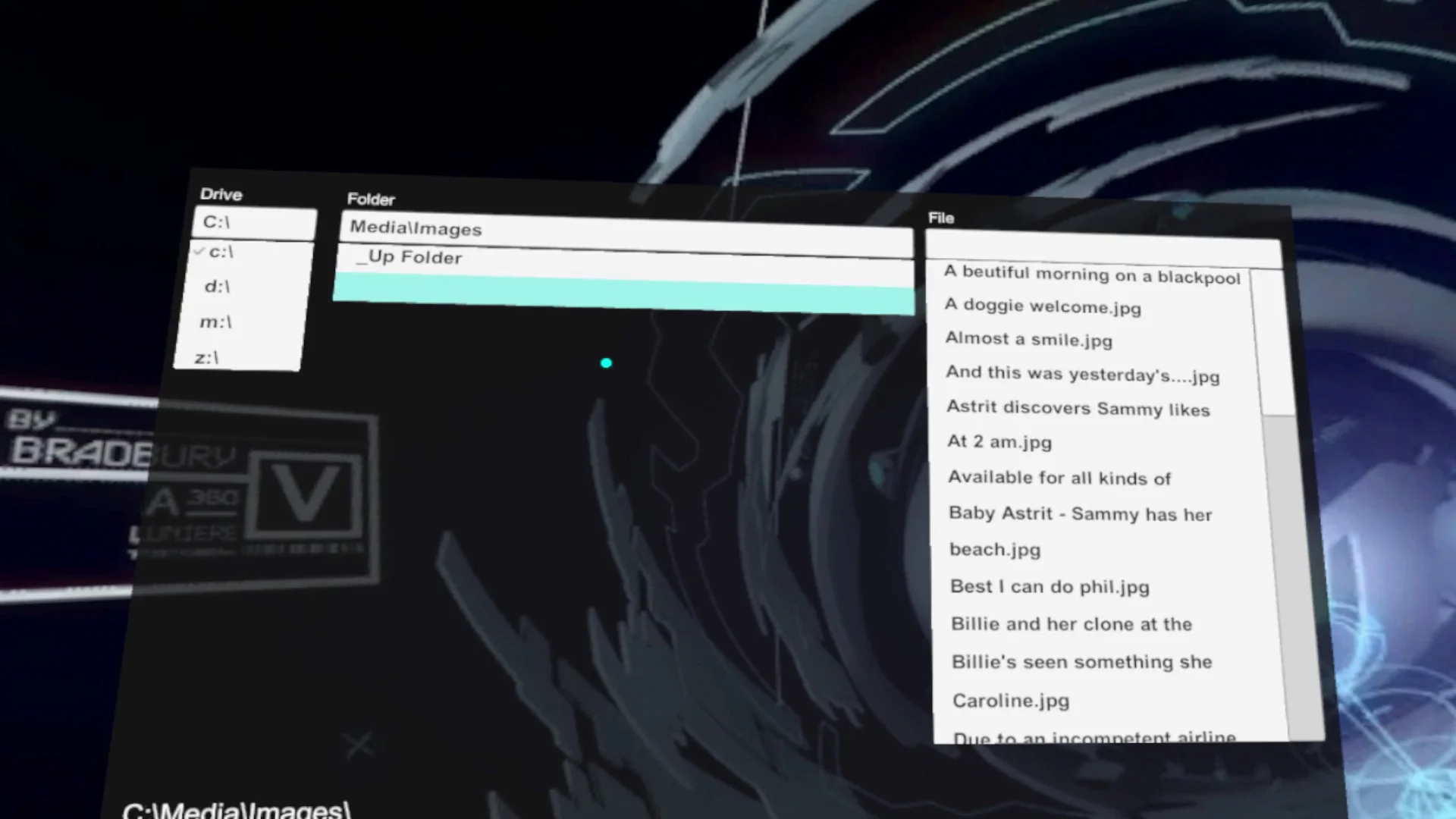This screenshot has width=1456, height=819.
Task: Select A doggie welcome.jpg file
Action: [1043, 306]
